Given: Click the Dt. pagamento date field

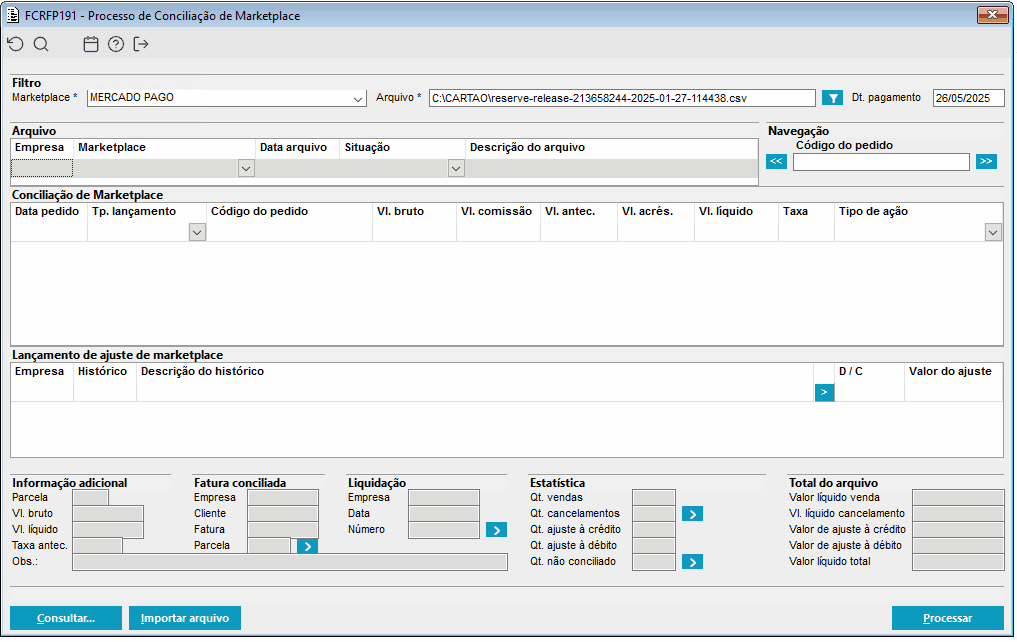Looking at the screenshot, I should coord(968,98).
